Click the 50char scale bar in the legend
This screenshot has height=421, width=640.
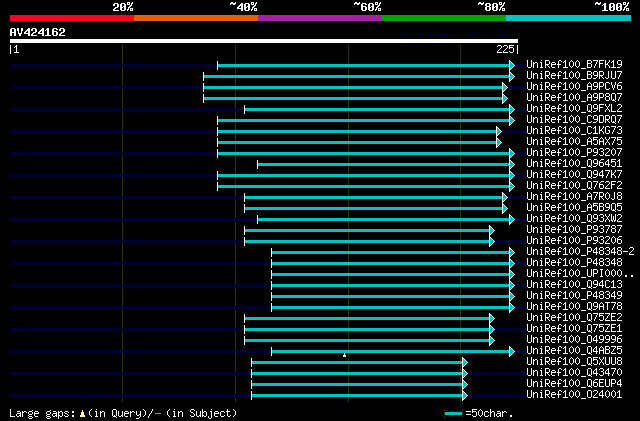(453, 413)
